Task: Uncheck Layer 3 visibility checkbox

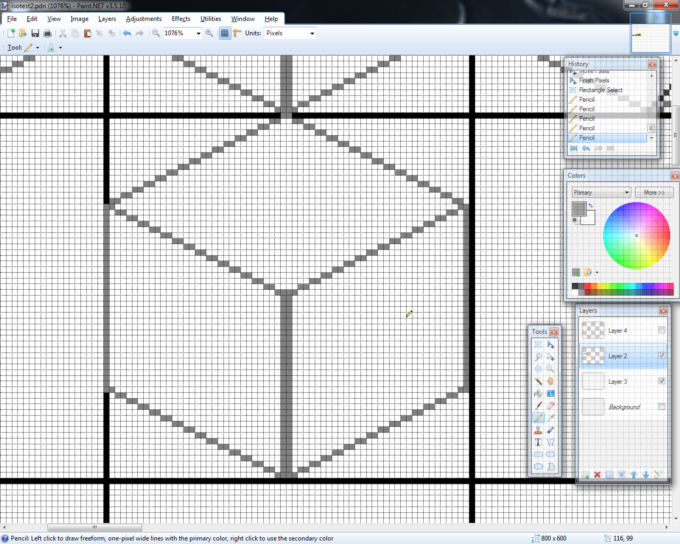Action: pyautogui.click(x=661, y=381)
